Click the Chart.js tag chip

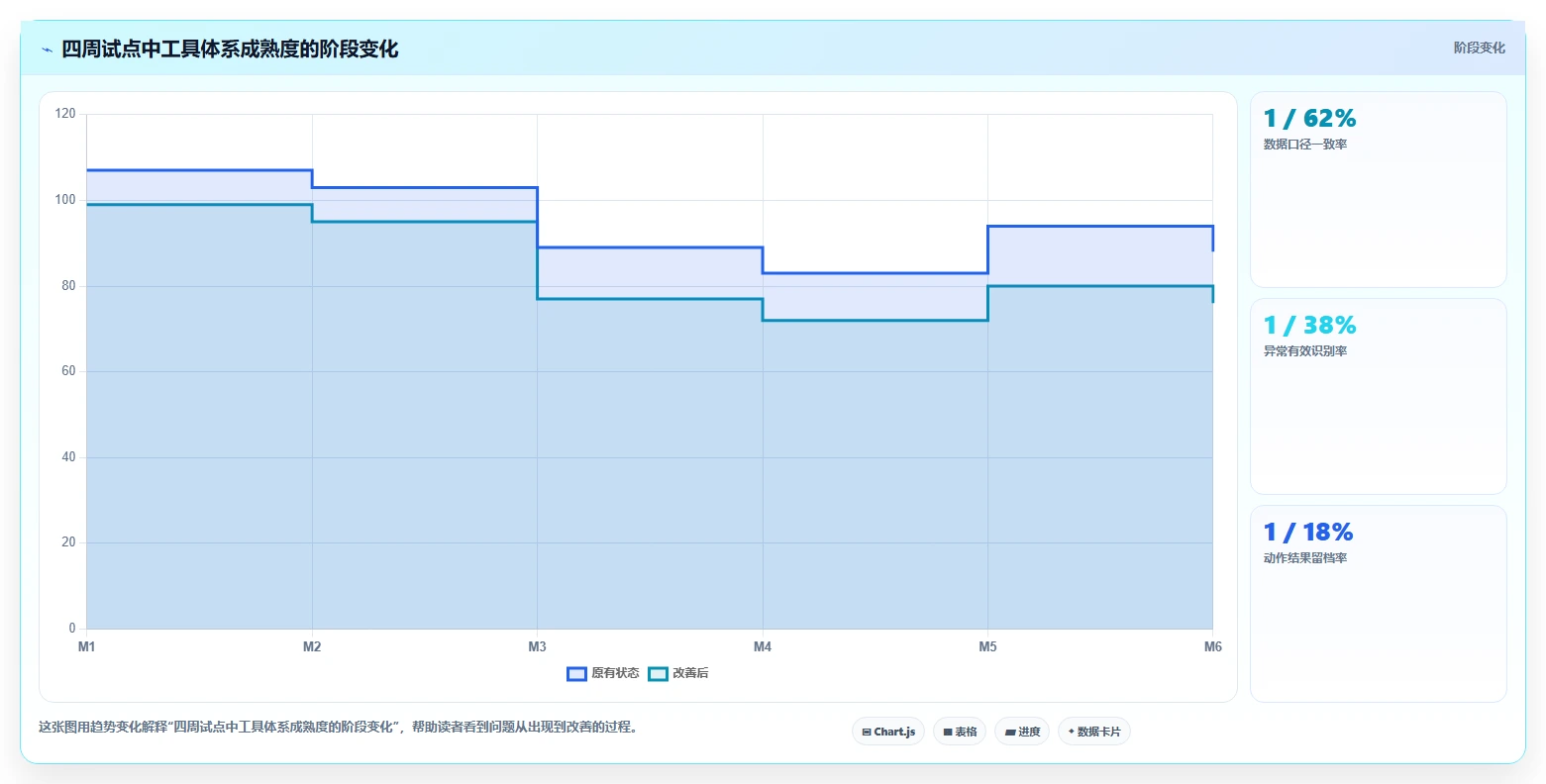click(x=888, y=732)
